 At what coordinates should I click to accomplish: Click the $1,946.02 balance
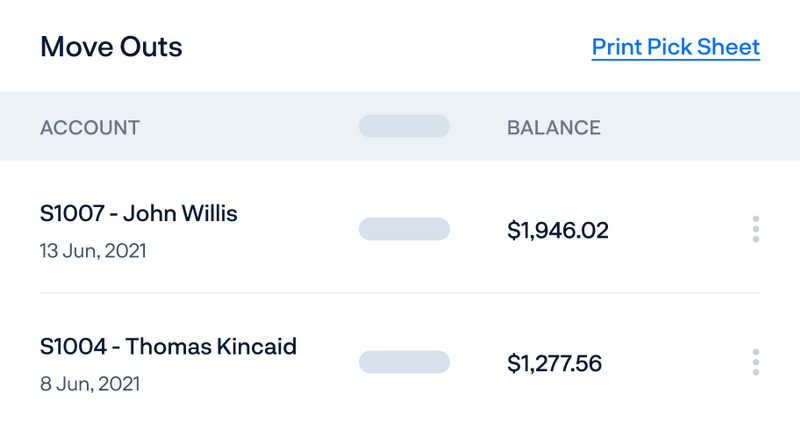coord(557,231)
